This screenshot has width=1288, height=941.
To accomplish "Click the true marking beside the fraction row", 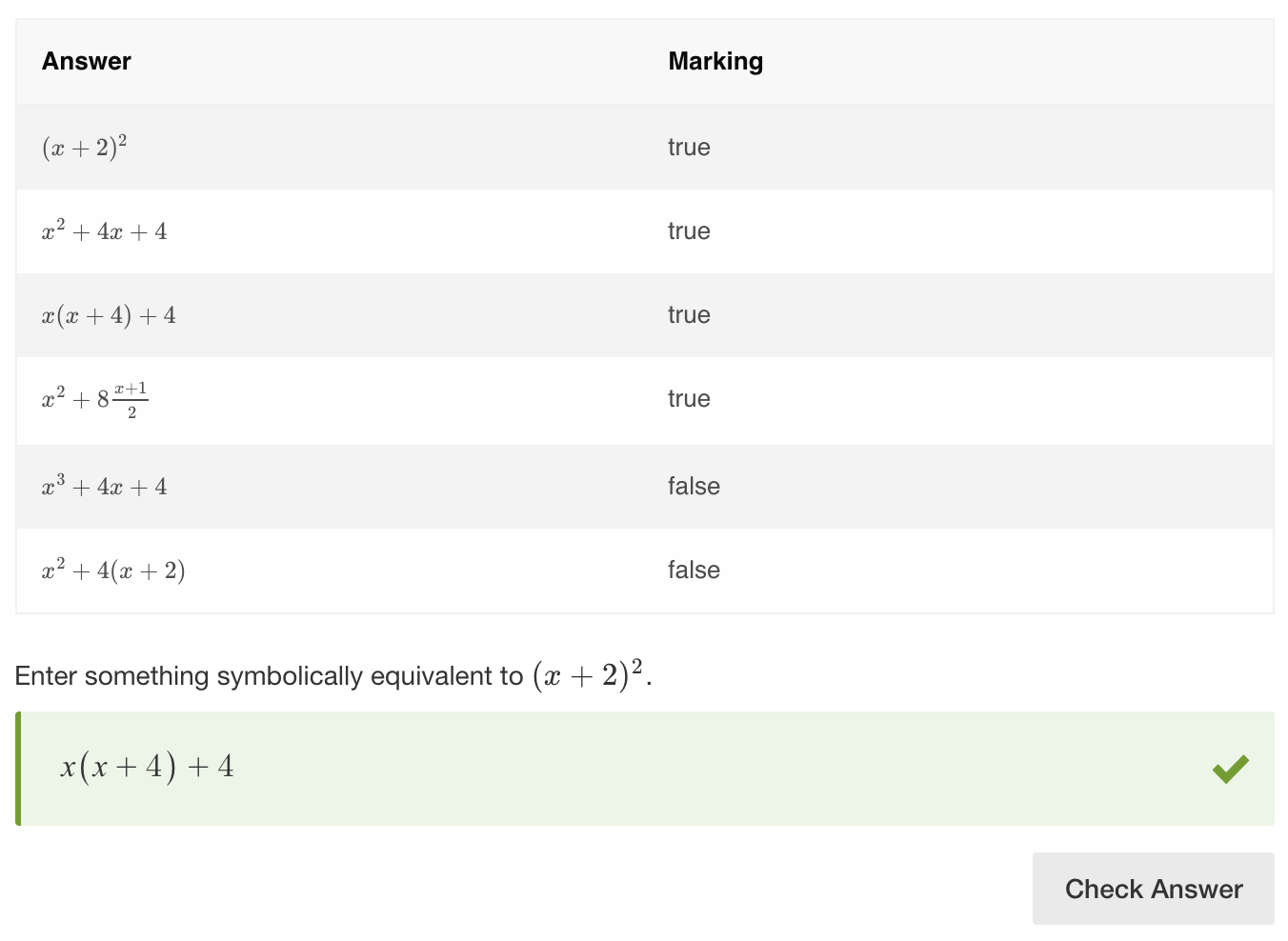I will [689, 399].
